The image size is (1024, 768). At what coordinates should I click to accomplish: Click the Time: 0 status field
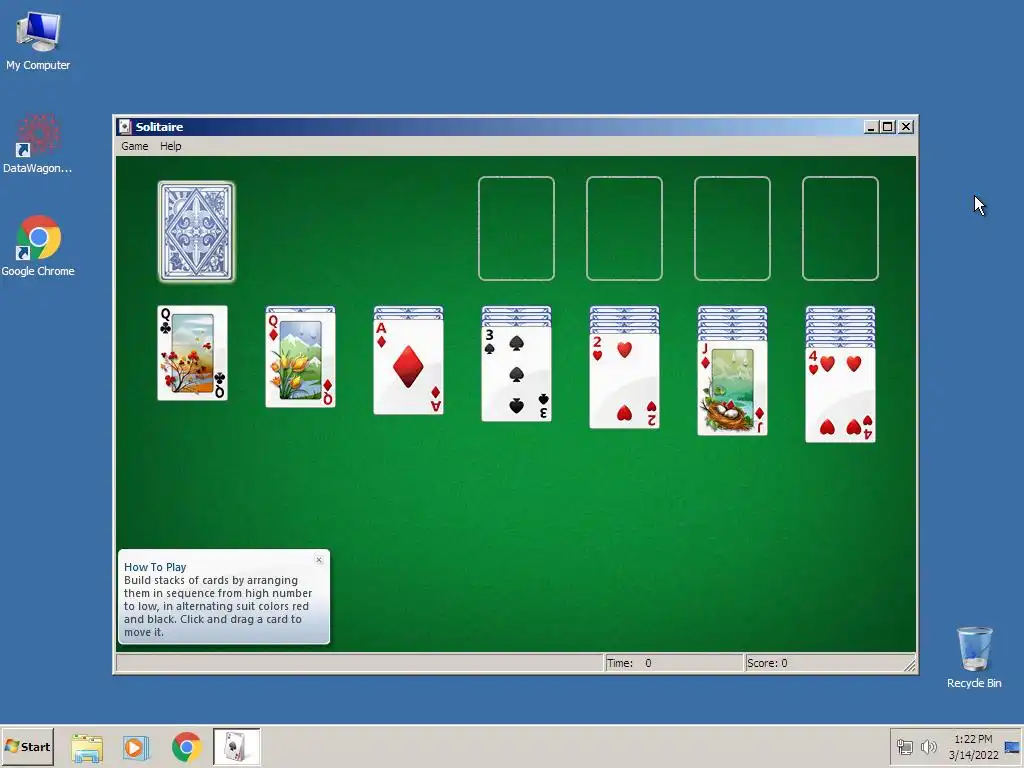[x=673, y=663]
